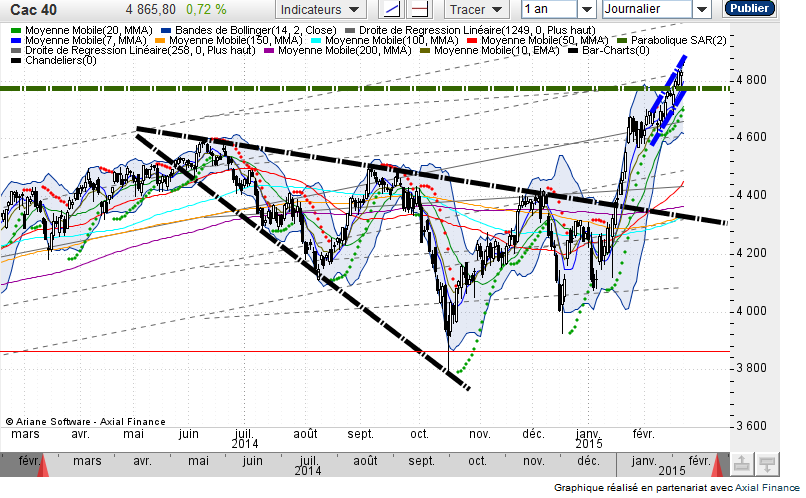
Task: Click the Publier button
Action: (749, 8)
